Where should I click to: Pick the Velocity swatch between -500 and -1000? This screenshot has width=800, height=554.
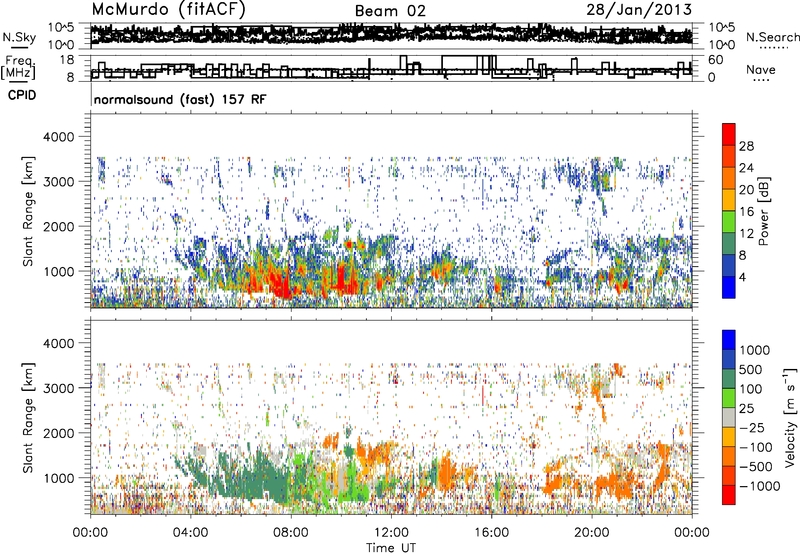[729, 475]
